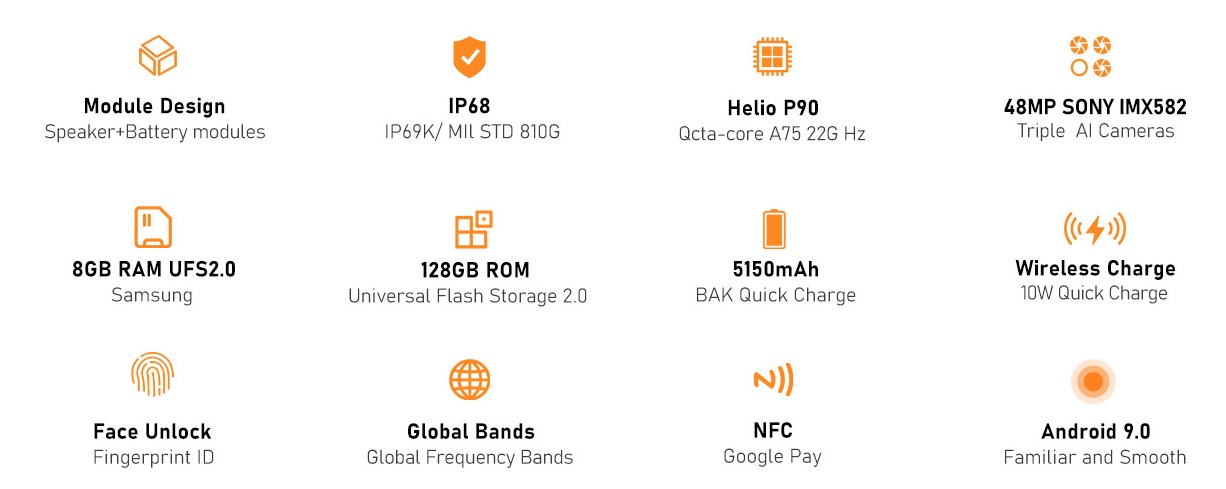1226x489 pixels.
Task: Click the 8GB RAM memory card icon
Action: tap(153, 227)
